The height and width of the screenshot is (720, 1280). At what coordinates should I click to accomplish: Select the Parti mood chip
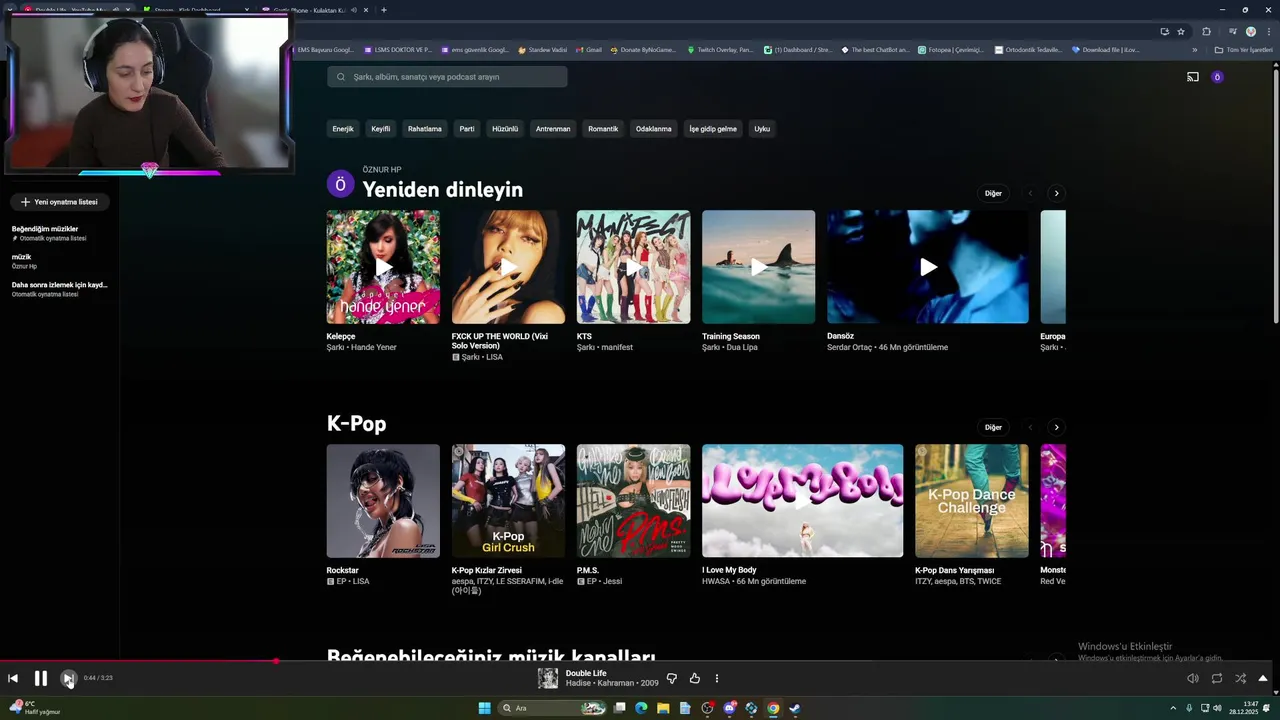click(467, 129)
